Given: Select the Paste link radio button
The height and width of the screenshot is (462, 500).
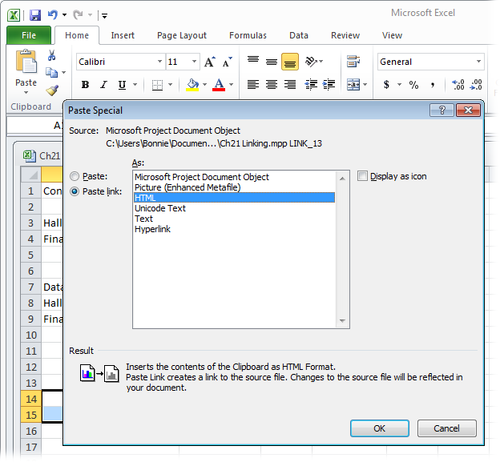Looking at the screenshot, I should click(74, 191).
